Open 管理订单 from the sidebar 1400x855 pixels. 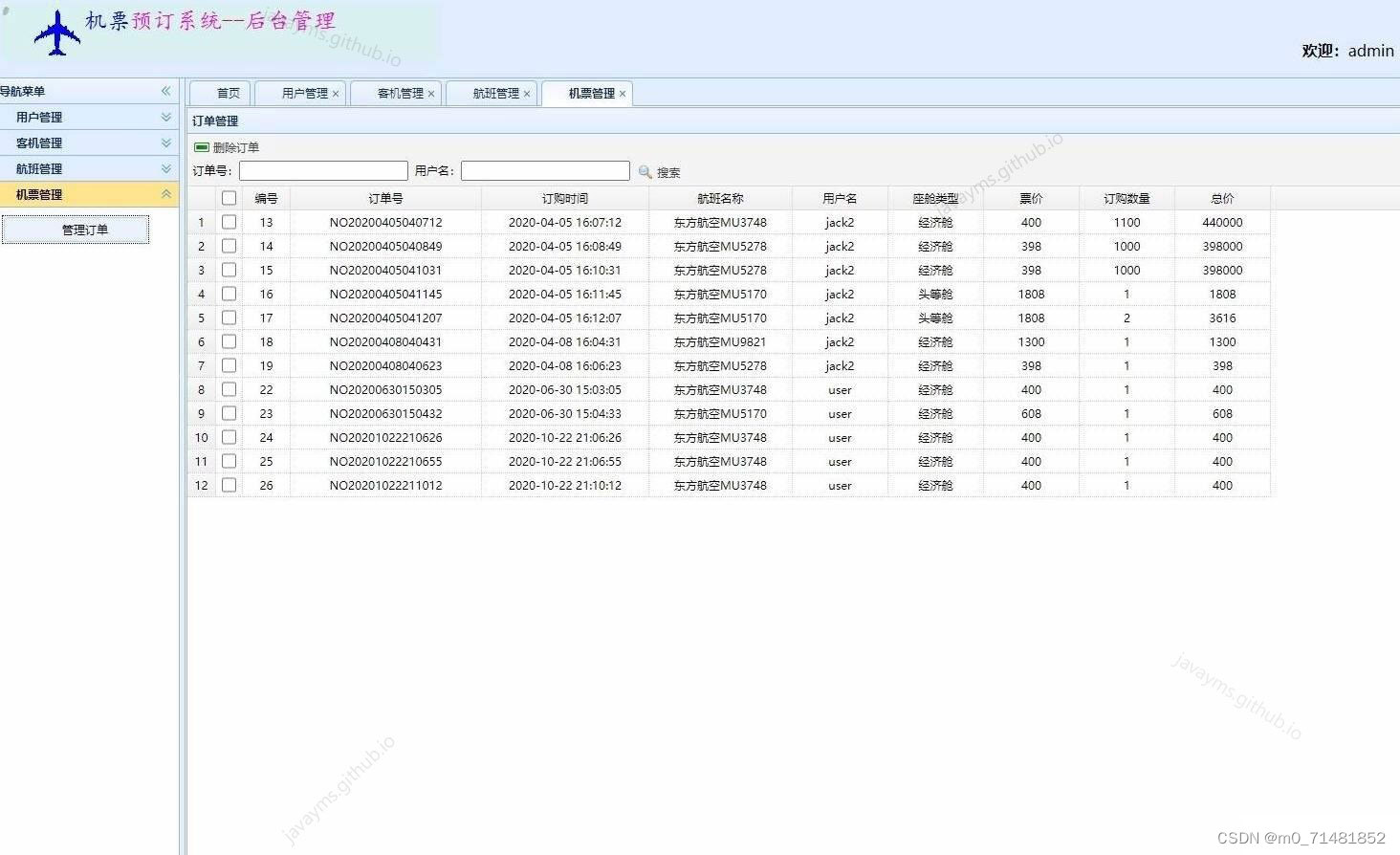[76, 230]
